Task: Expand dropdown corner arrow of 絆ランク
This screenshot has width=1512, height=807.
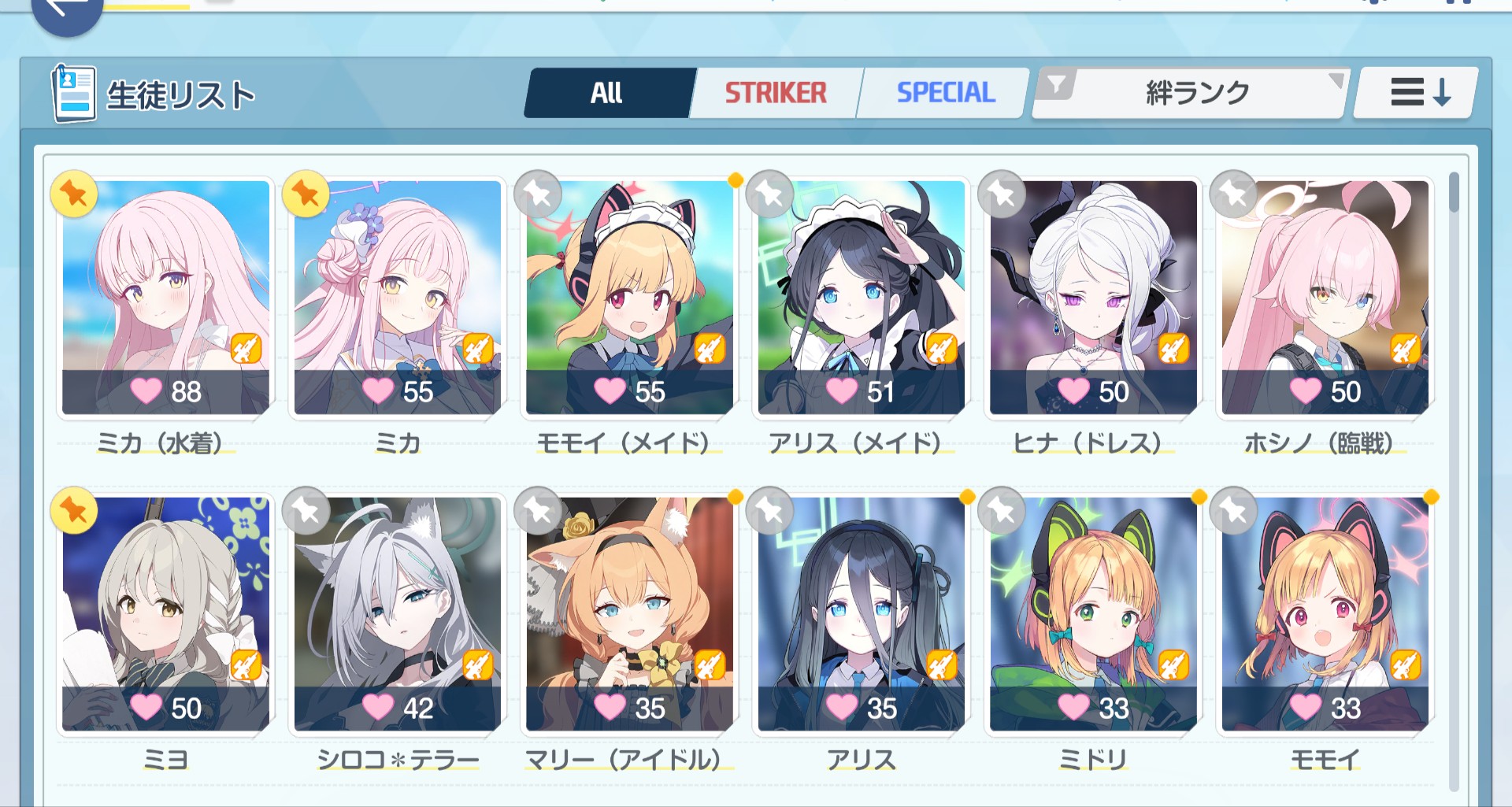Action: (x=1336, y=79)
